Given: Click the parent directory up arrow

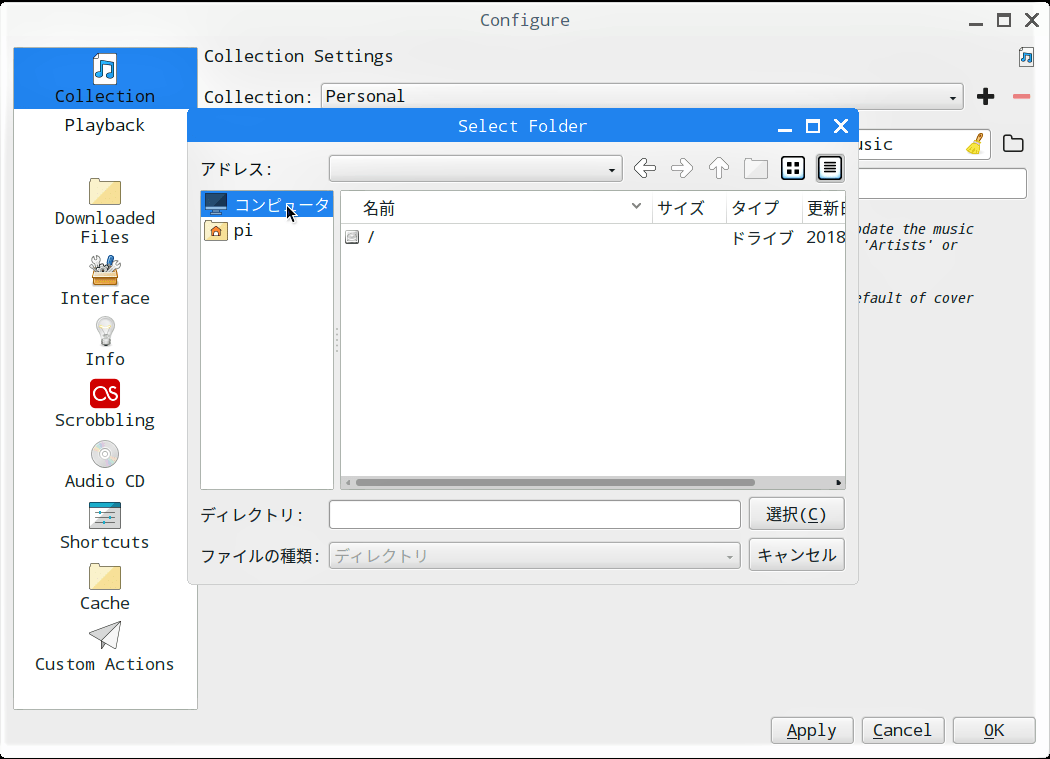Looking at the screenshot, I should 719,168.
